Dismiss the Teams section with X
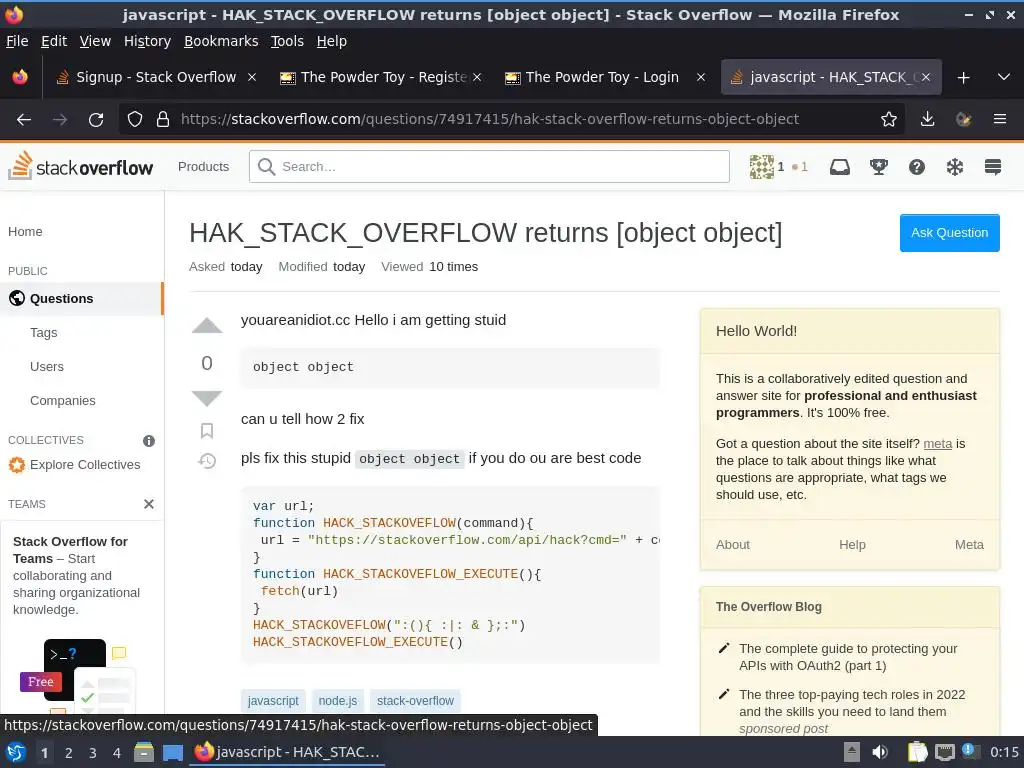 click(149, 504)
